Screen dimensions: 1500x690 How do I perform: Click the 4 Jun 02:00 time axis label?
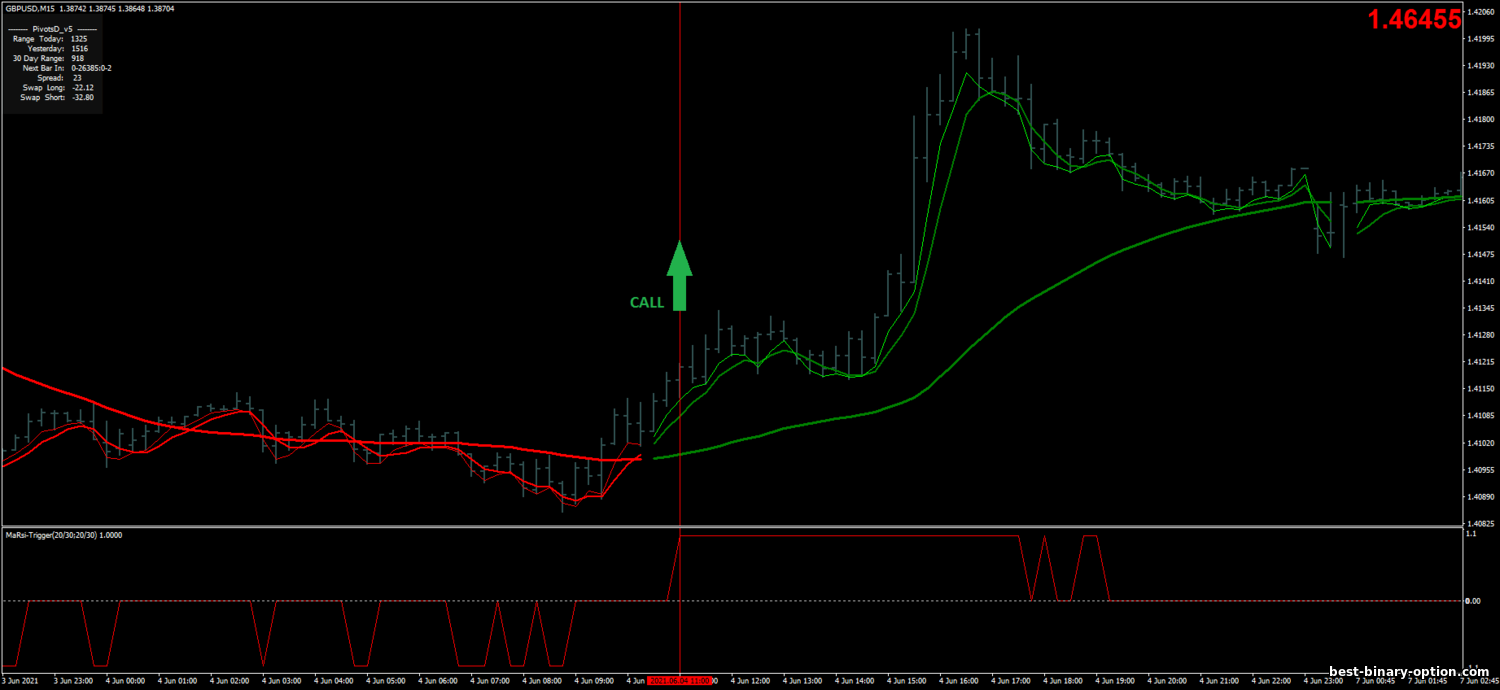[229, 680]
